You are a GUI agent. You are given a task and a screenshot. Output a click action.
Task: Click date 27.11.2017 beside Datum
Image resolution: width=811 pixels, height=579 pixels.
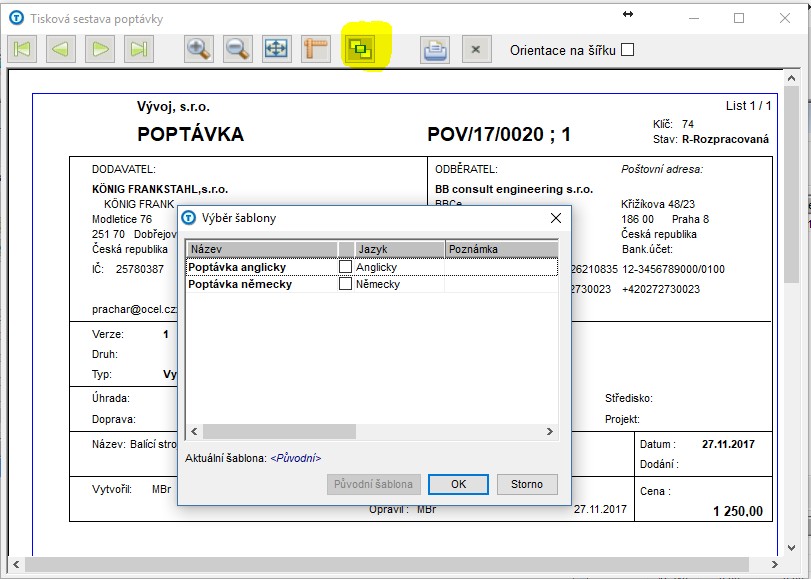(x=728, y=444)
